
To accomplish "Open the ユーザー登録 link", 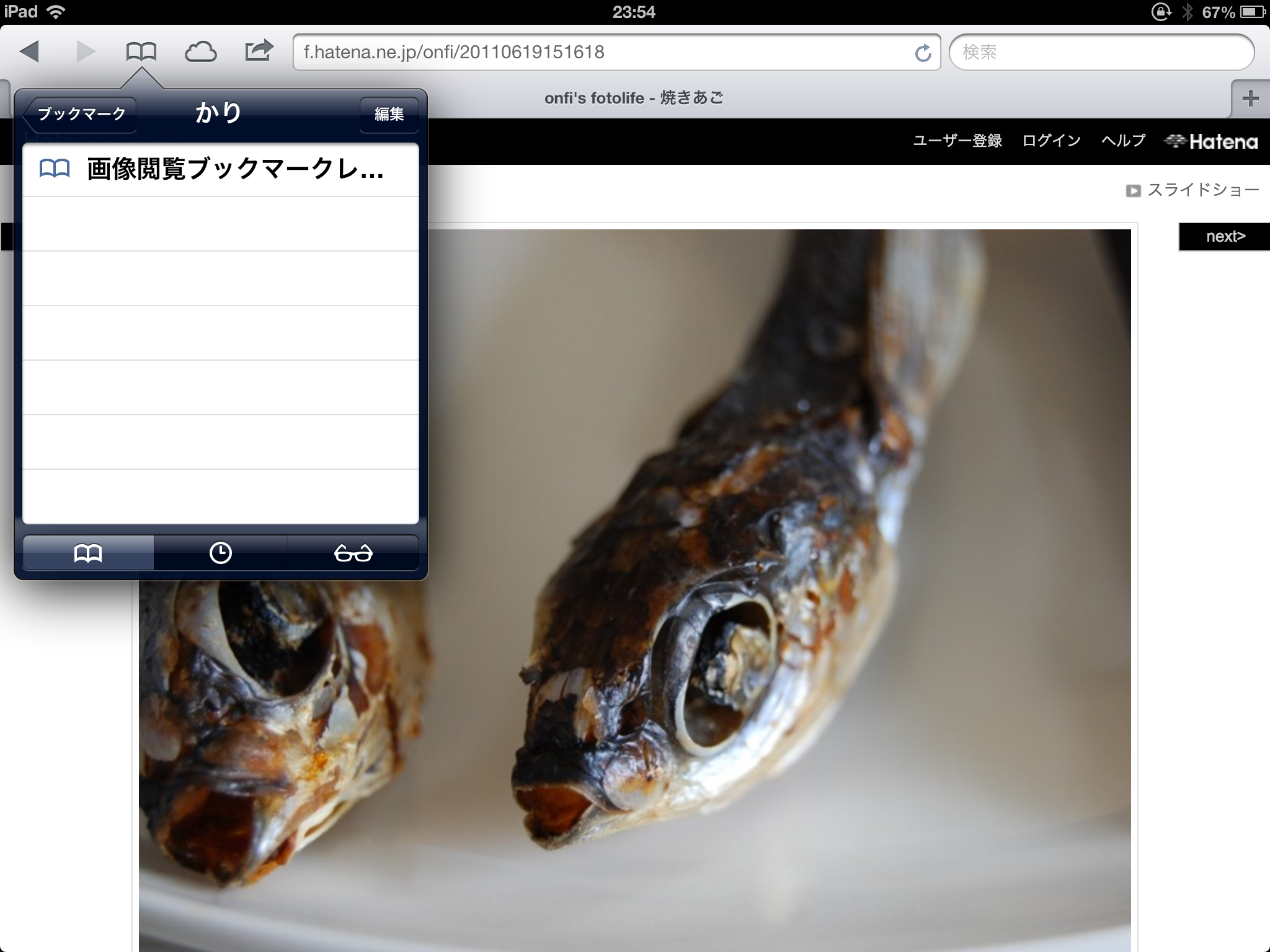I will (957, 141).
